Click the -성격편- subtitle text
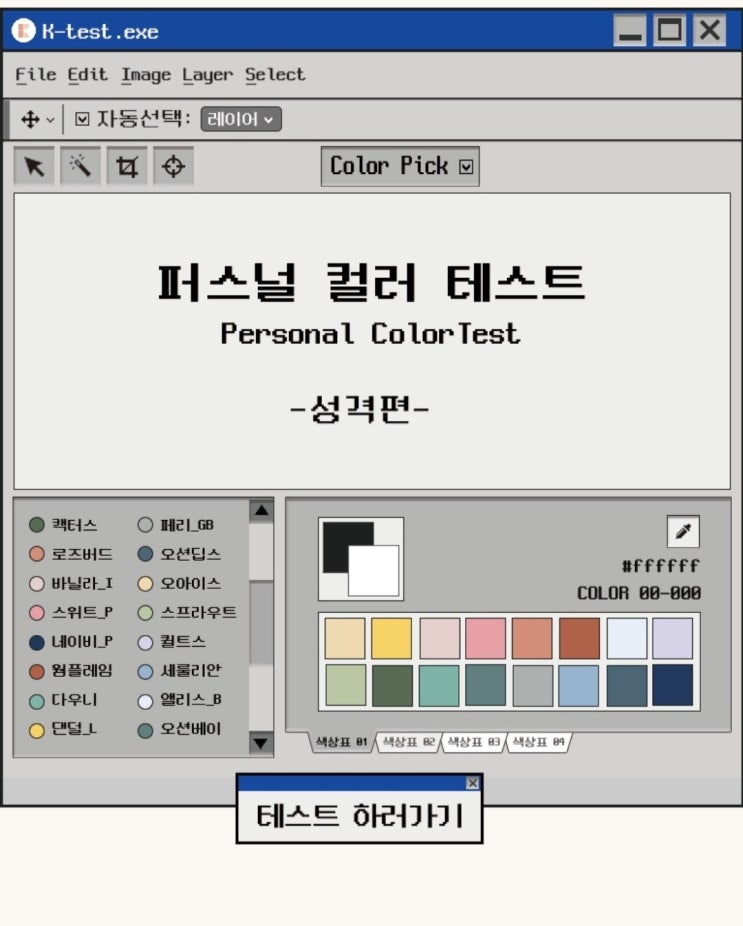This screenshot has width=743, height=926. (x=360, y=409)
